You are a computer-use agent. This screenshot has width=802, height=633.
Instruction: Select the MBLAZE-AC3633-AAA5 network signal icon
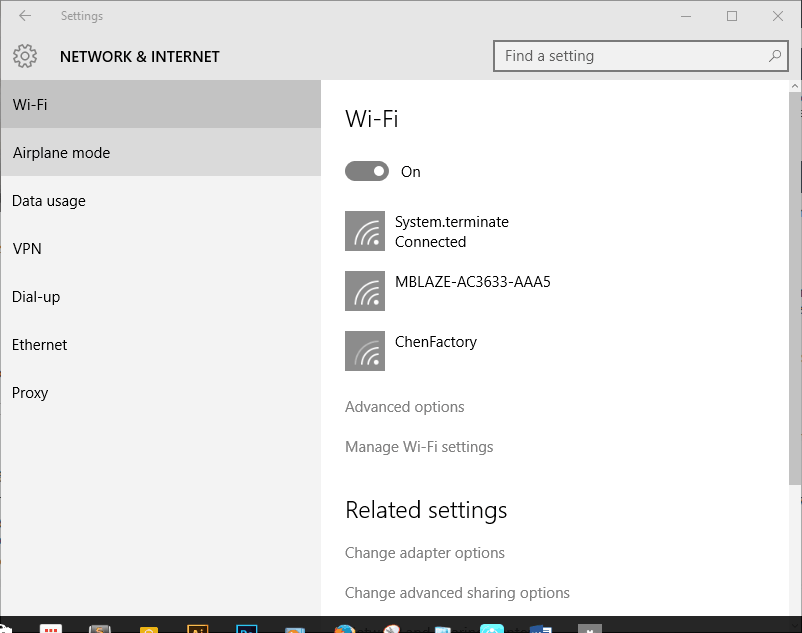(x=365, y=291)
